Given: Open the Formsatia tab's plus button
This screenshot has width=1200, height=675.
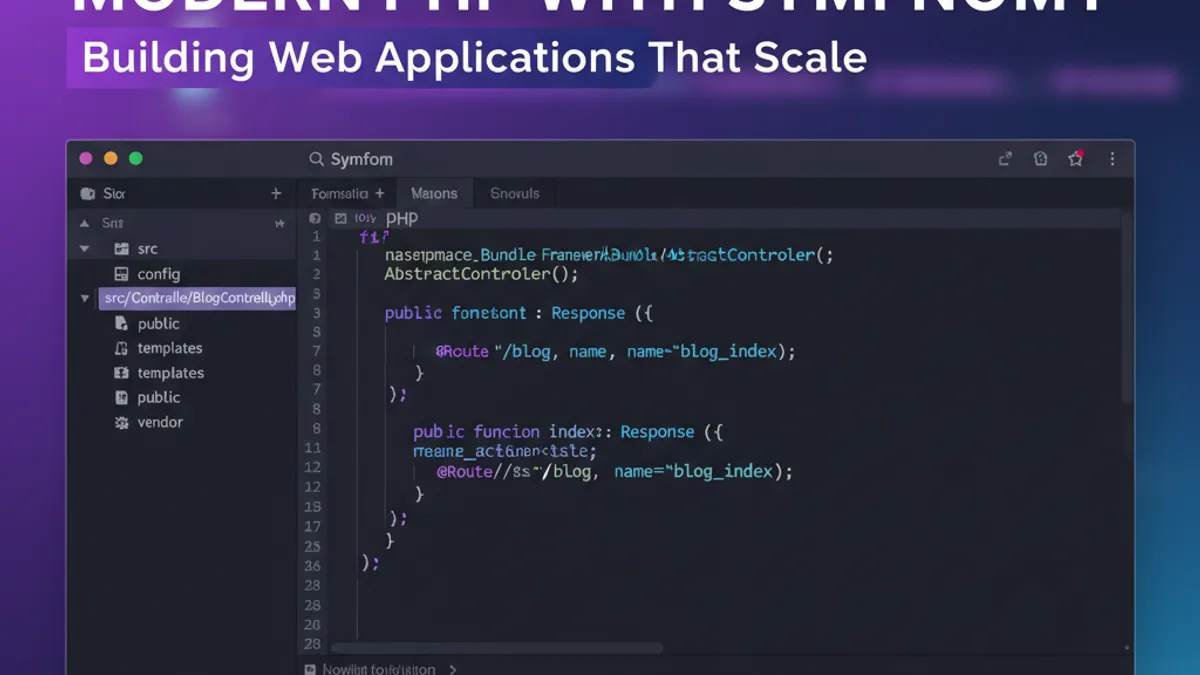Looking at the screenshot, I should [381, 193].
